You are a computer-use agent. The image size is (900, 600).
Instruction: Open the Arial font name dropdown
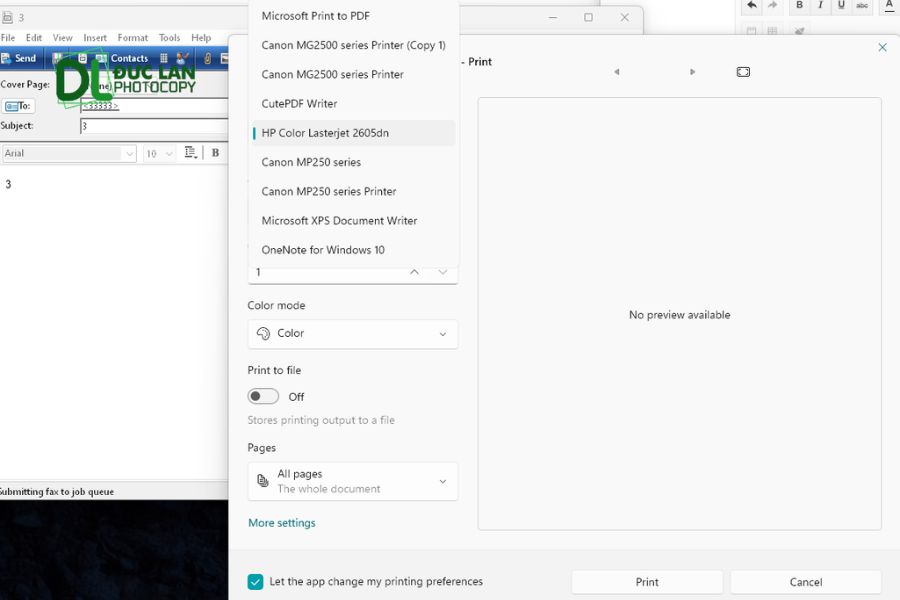(x=69, y=153)
